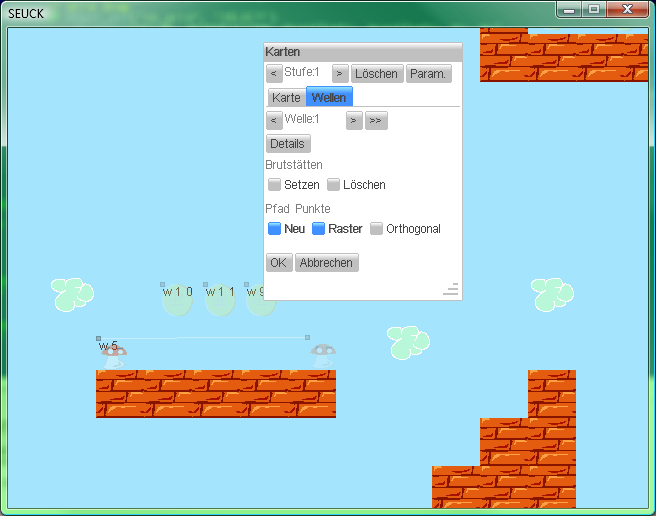Click Abbrechen to cancel
The image size is (656, 516).
click(x=327, y=263)
